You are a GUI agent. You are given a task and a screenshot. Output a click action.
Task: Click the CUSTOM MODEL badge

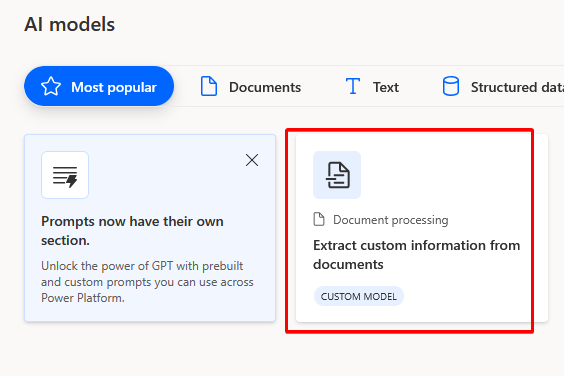(x=359, y=296)
